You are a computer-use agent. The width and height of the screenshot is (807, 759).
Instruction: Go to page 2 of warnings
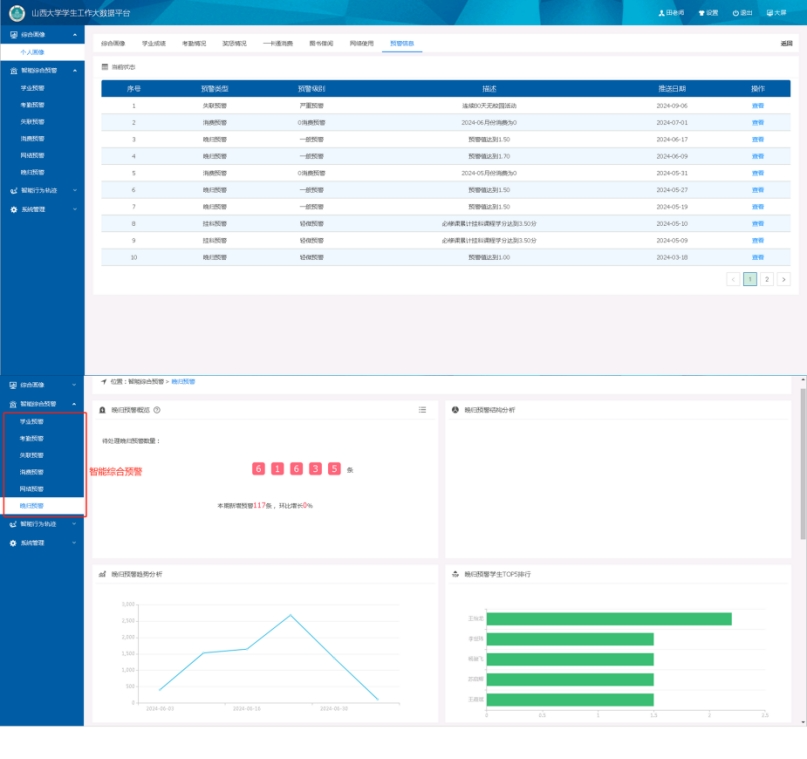point(767,279)
